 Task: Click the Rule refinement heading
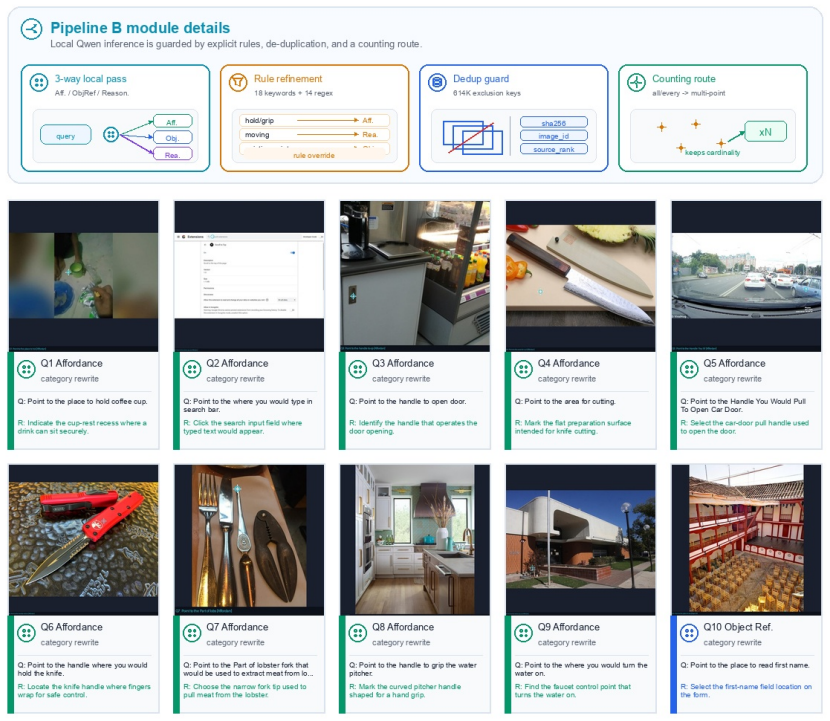pos(288,79)
